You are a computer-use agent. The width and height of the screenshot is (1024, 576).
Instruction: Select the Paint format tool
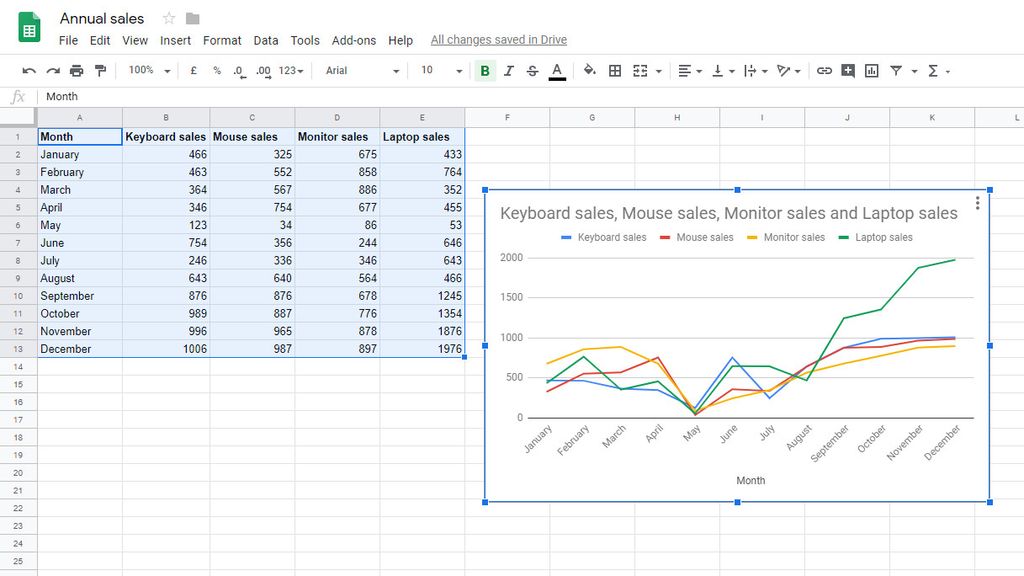pyautogui.click(x=101, y=70)
